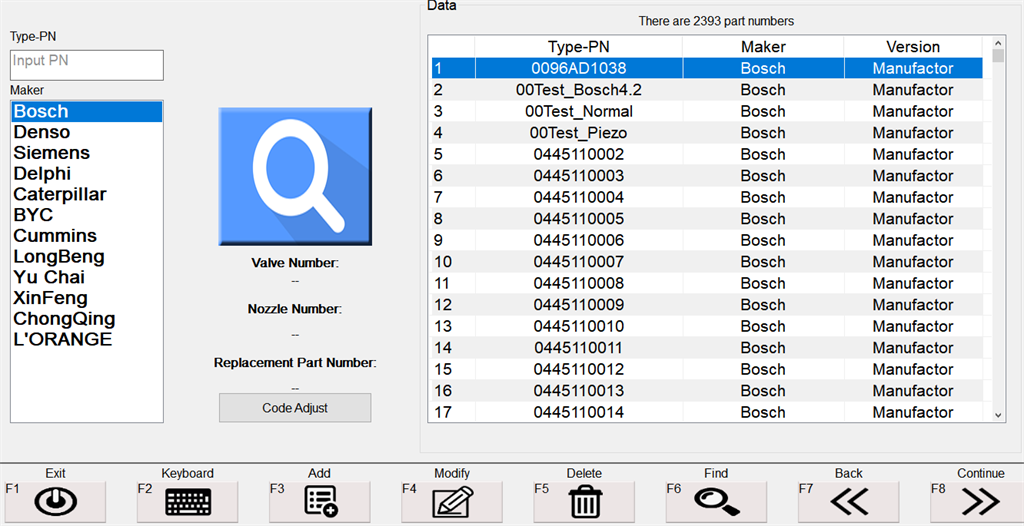Select Denso in the Maker list
This screenshot has width=1024, height=526.
point(42,132)
